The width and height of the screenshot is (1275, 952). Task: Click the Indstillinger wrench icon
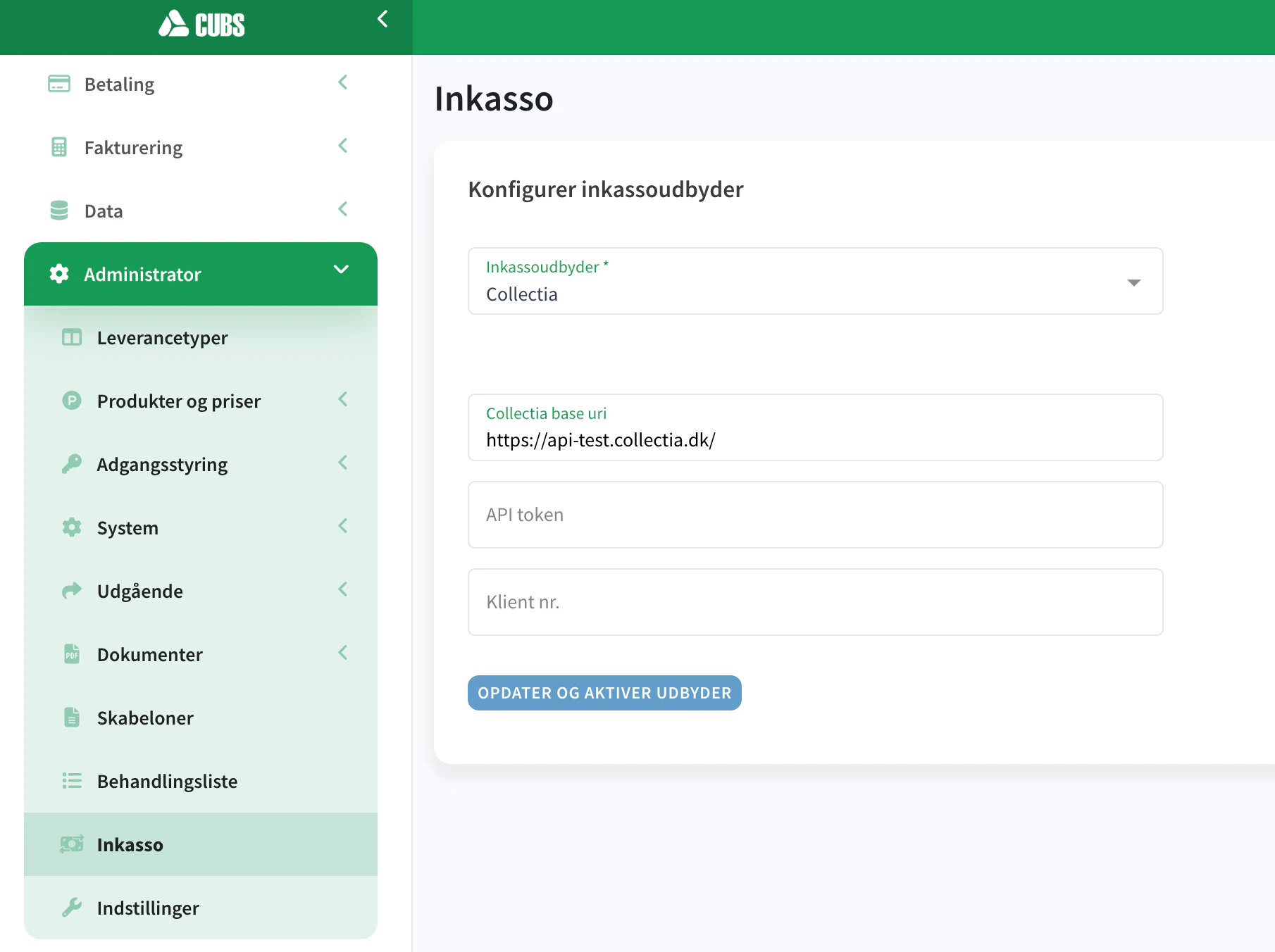(x=72, y=908)
